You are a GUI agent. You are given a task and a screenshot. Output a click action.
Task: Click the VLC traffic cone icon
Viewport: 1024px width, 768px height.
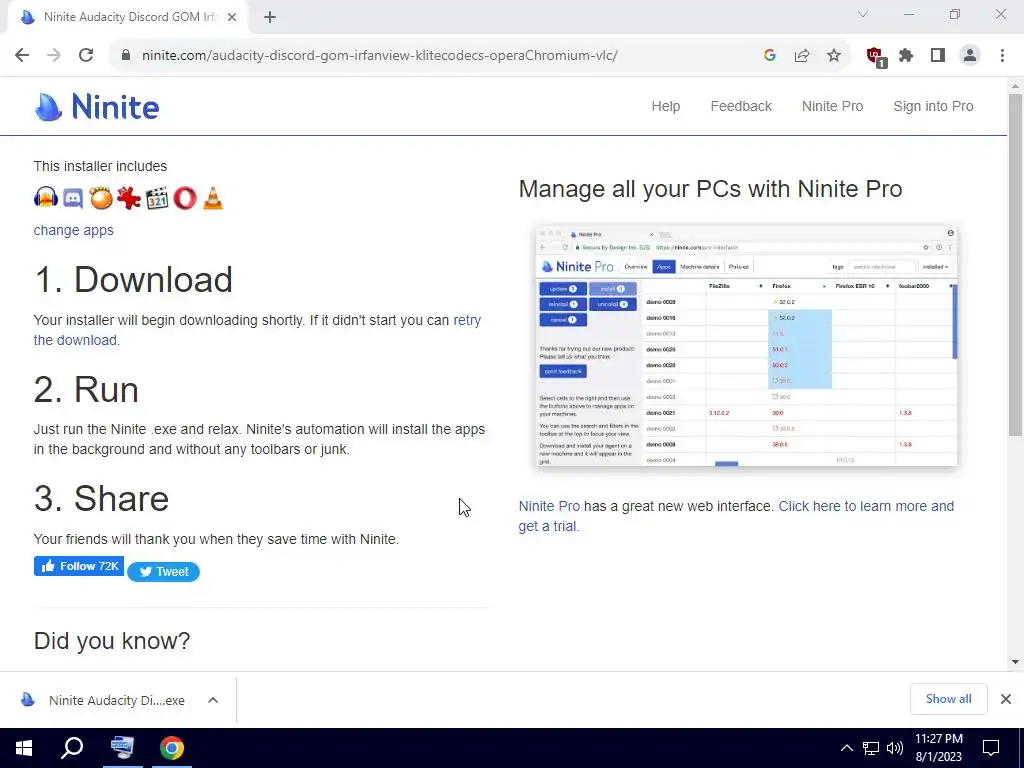coord(213,197)
